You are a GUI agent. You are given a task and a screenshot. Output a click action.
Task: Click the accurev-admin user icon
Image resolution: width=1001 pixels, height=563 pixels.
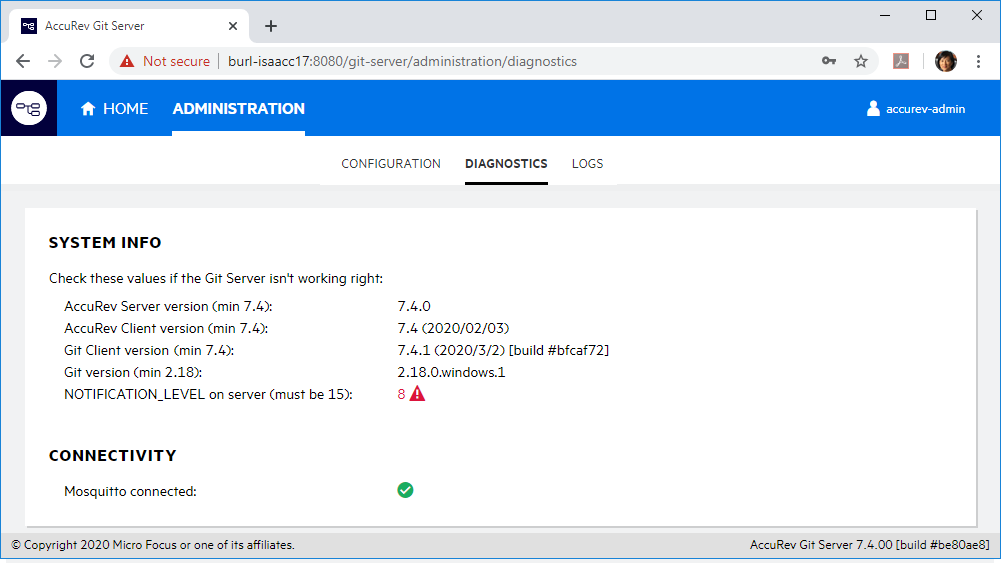(873, 109)
